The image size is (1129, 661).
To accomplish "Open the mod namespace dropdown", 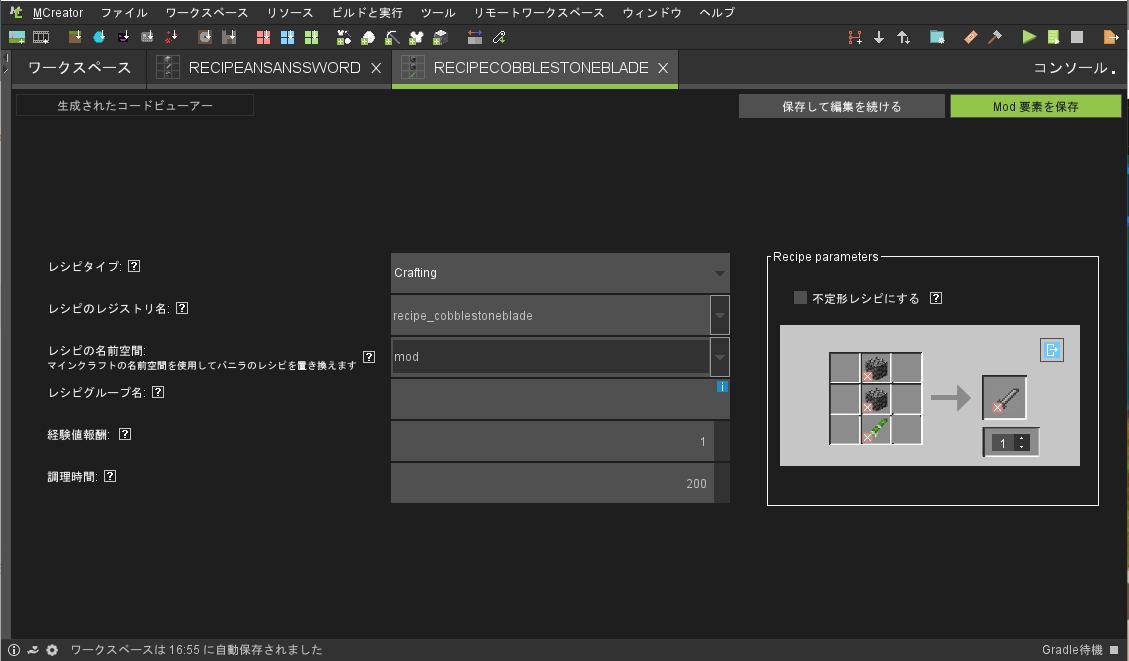I will 719,356.
